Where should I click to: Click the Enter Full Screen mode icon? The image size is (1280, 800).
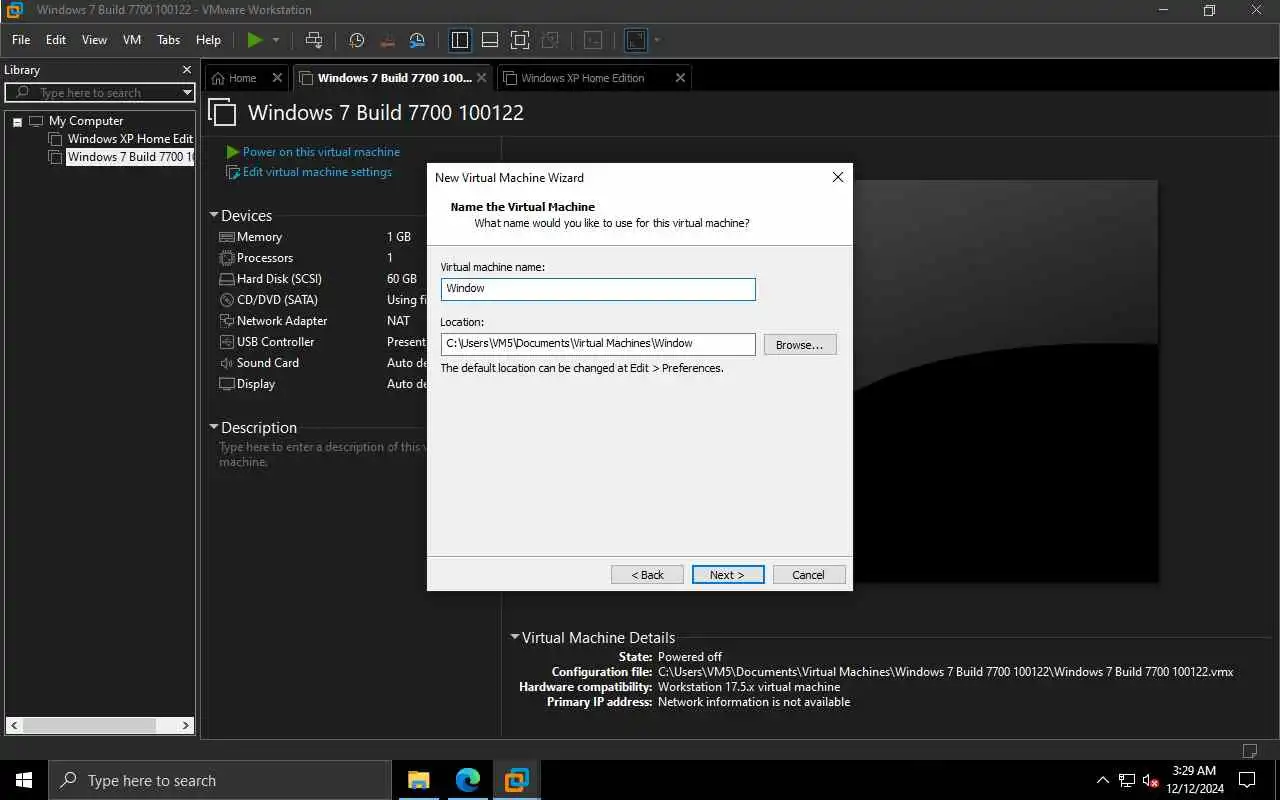[519, 40]
